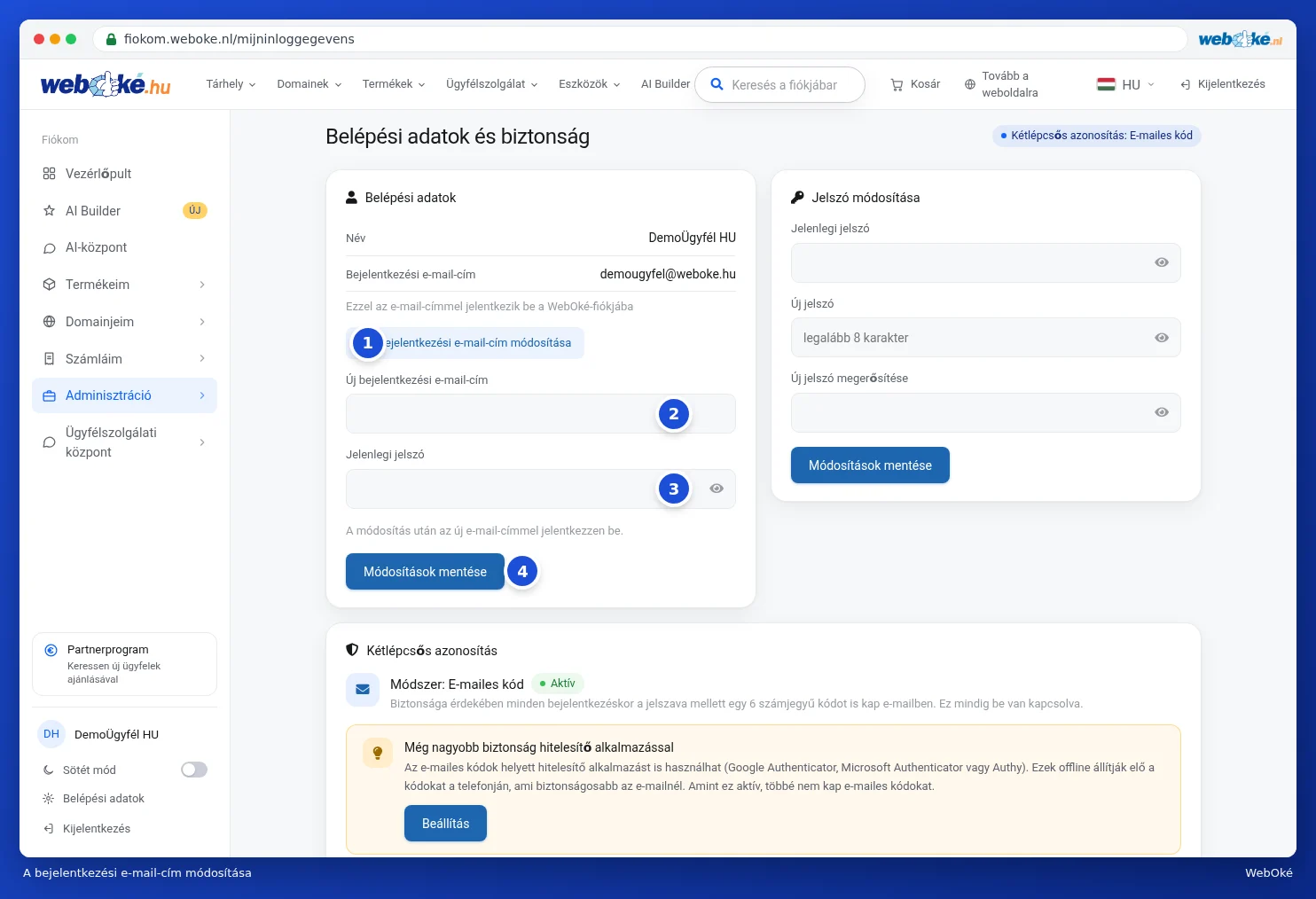Click the Termékeim box icon
Image resolution: width=1316 pixels, height=899 pixels.
tap(50, 285)
